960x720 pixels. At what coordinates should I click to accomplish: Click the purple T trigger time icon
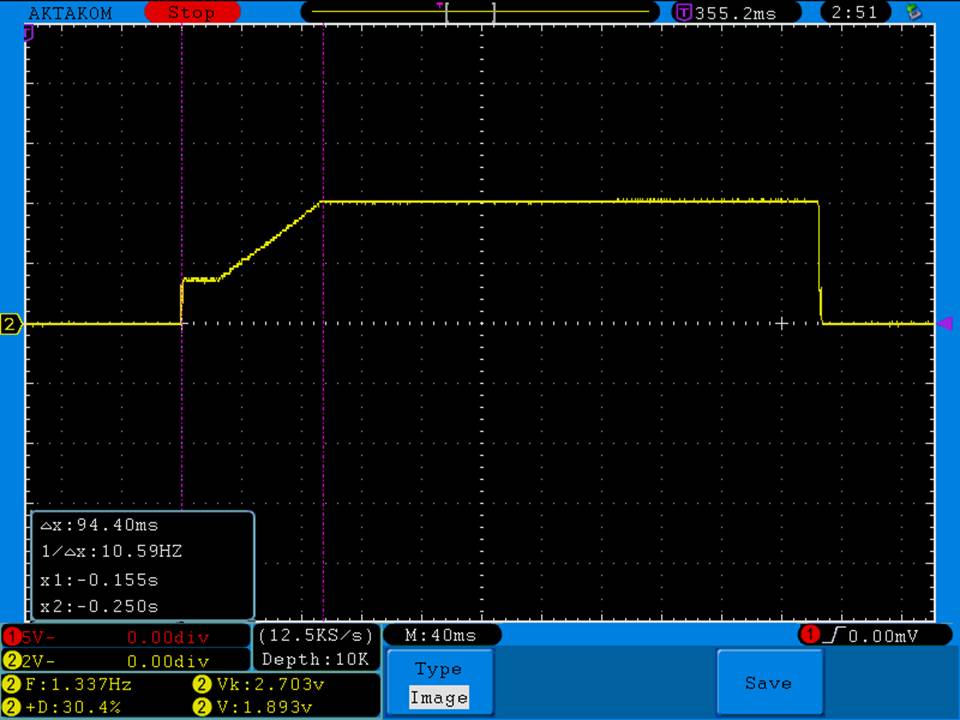point(683,13)
